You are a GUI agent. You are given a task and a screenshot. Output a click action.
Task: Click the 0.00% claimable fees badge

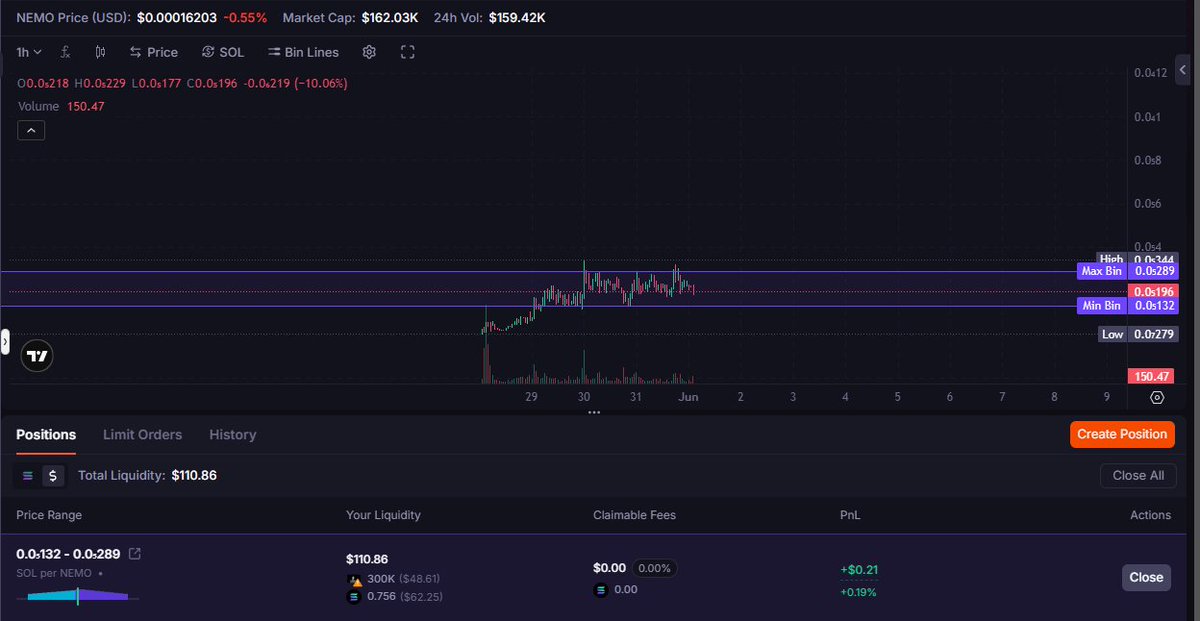tap(656, 568)
